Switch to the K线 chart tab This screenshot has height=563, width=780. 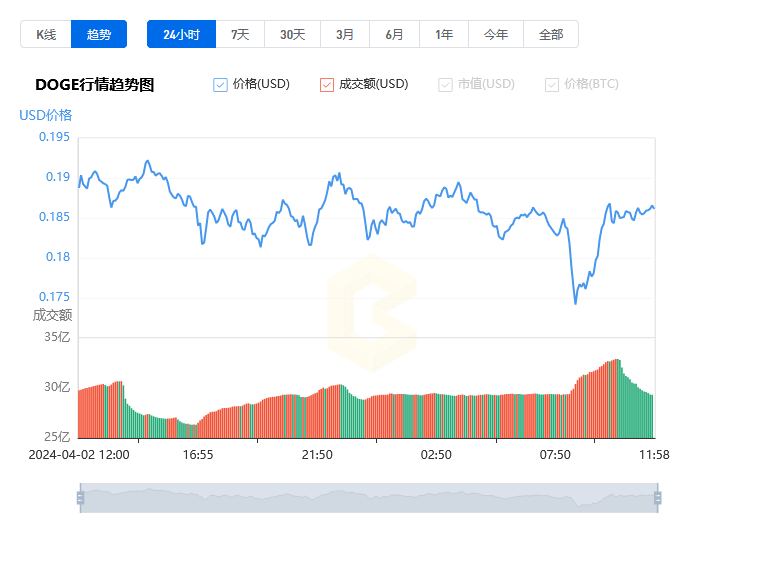pyautogui.click(x=46, y=34)
